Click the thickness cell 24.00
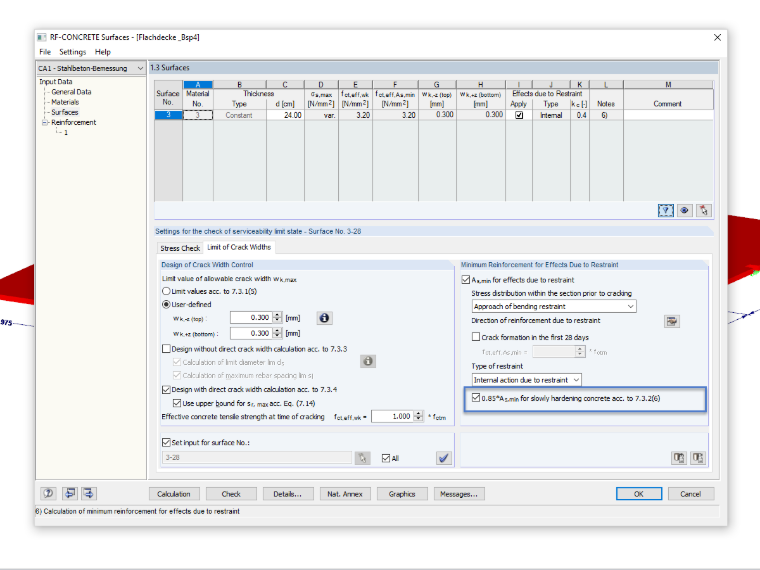This screenshot has height=570, width=760. (285, 115)
